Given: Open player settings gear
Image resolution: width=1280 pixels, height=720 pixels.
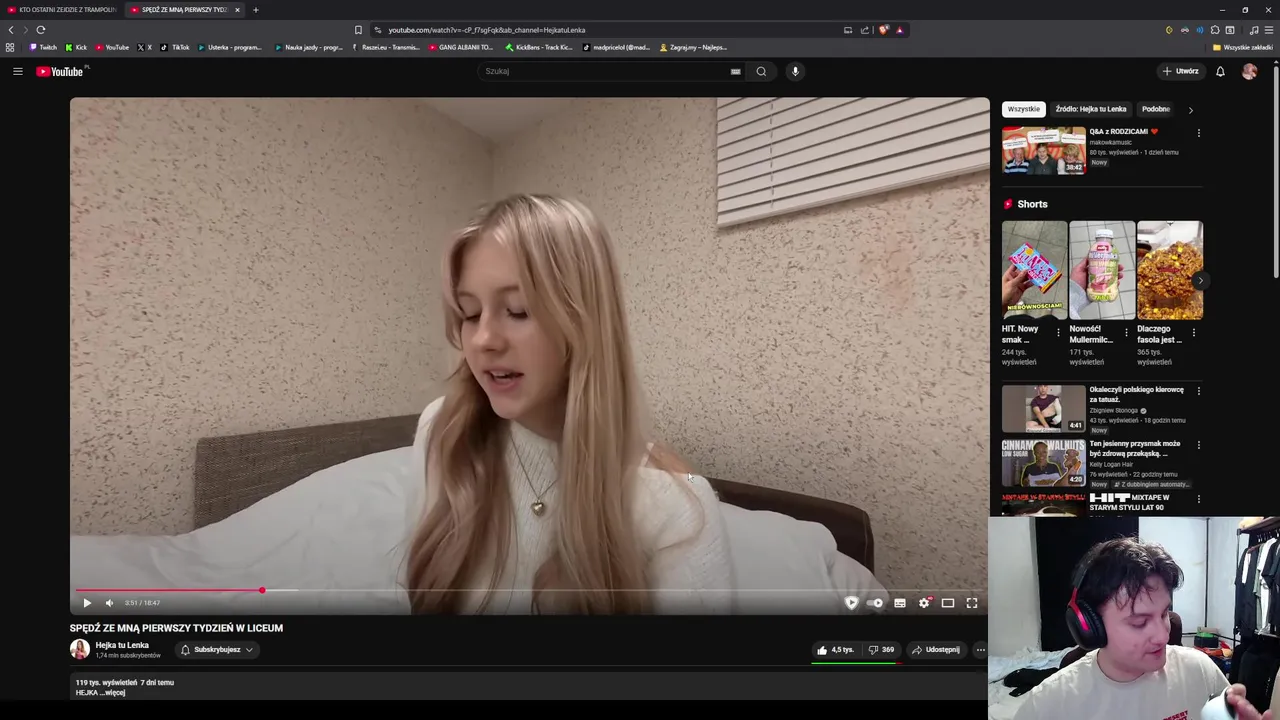Looking at the screenshot, I should pyautogui.click(x=924, y=603).
